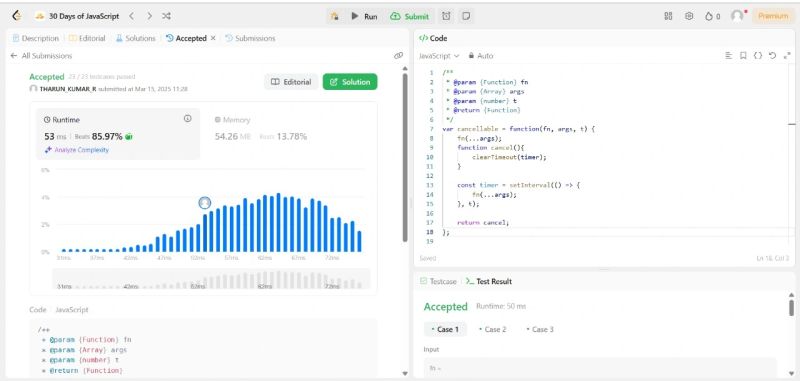Click the left panel vertical scrollbar
Screen dimensions: 800x381
[405, 157]
